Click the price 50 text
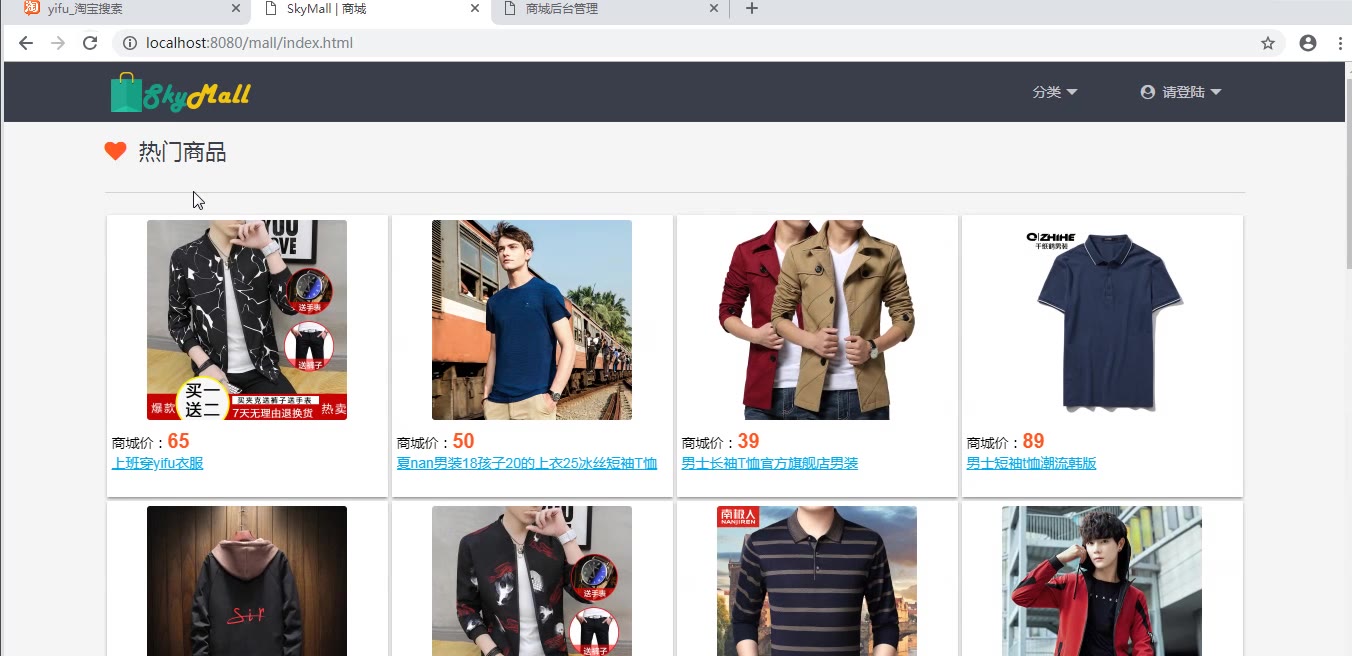The width and height of the screenshot is (1352, 656). click(x=463, y=441)
